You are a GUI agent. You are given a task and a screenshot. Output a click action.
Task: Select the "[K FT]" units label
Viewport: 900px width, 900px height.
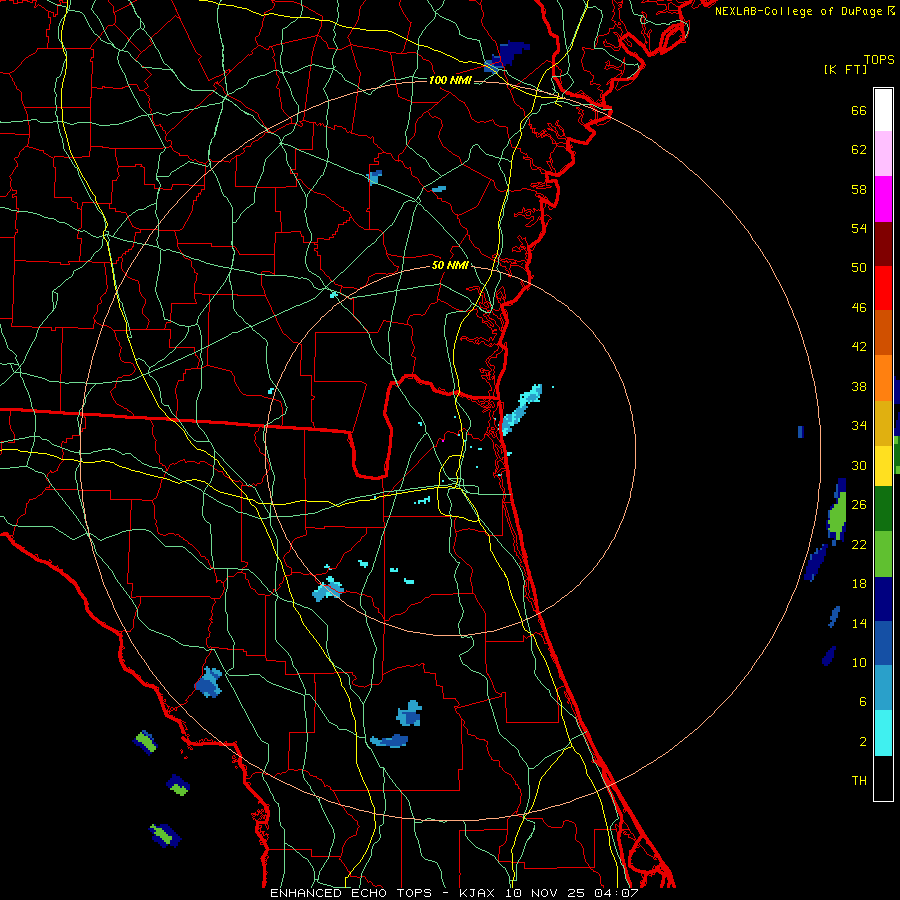[x=845, y=69]
